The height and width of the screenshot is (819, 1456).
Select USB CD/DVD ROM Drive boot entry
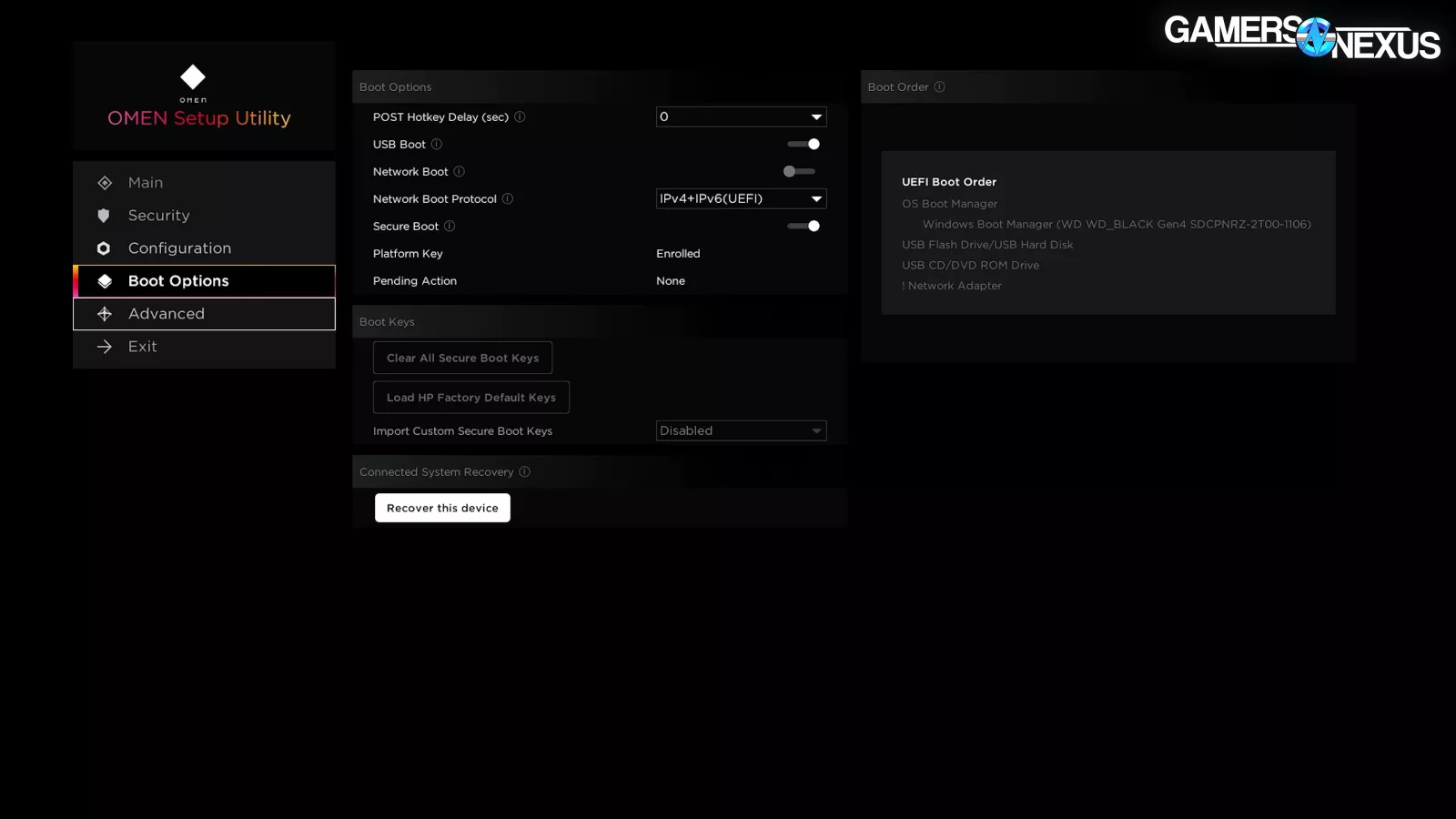pos(970,266)
